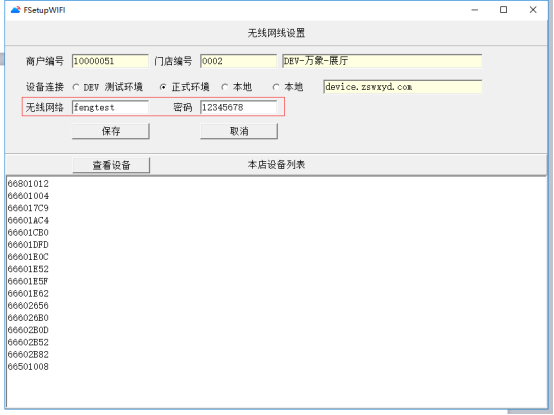Click the 查看设备 button
The height and width of the screenshot is (415, 554).
coord(111,165)
